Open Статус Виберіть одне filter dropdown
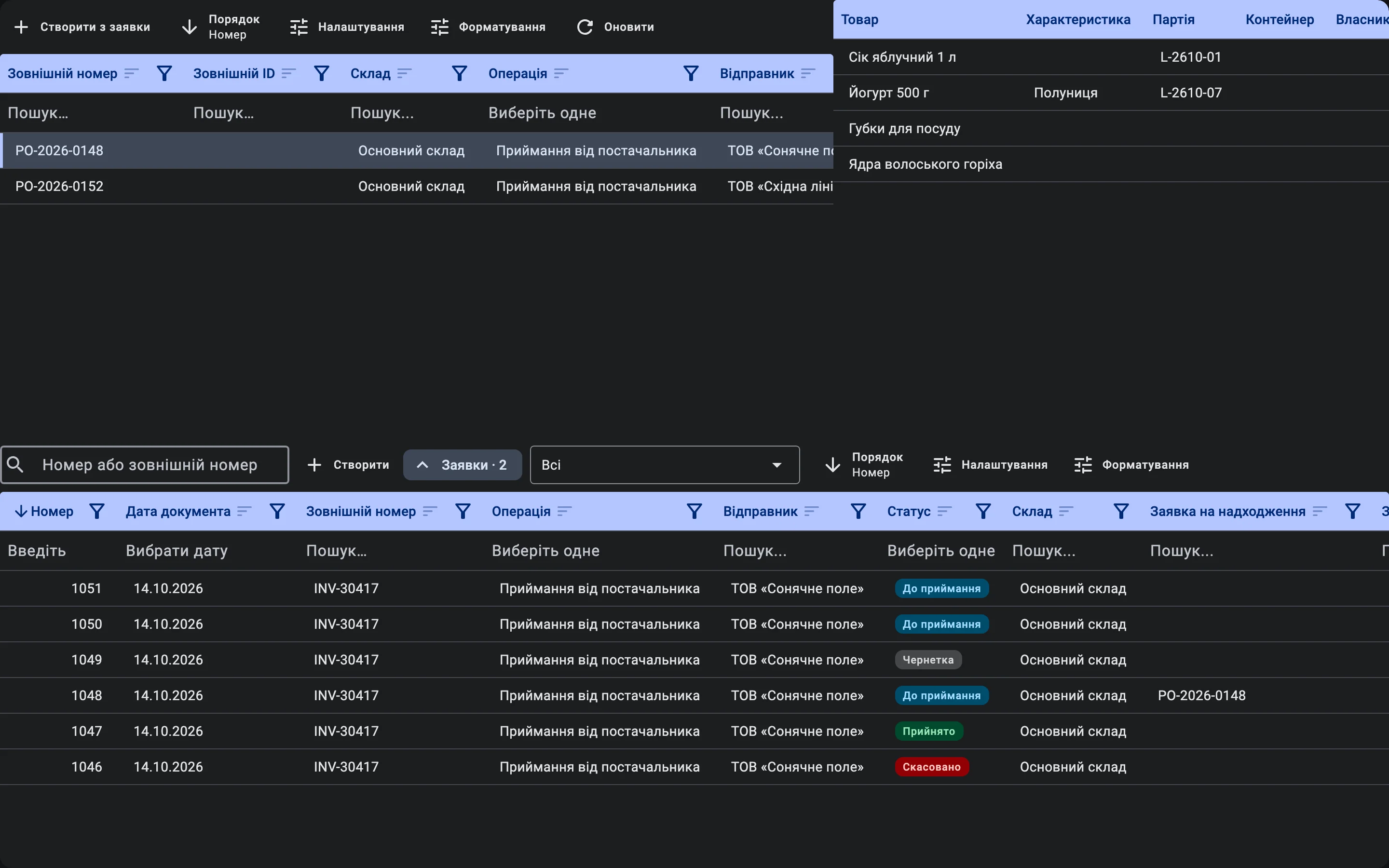The width and height of the screenshot is (1389, 868). pos(941,551)
